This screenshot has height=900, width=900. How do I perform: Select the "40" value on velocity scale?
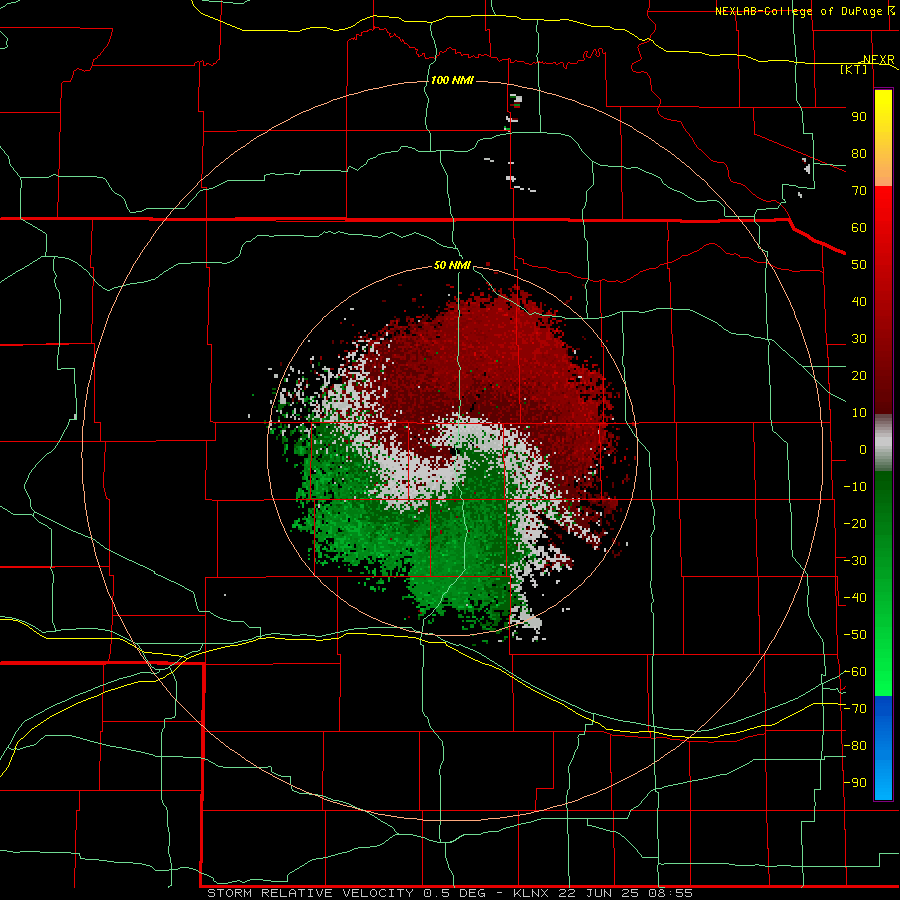pos(859,302)
